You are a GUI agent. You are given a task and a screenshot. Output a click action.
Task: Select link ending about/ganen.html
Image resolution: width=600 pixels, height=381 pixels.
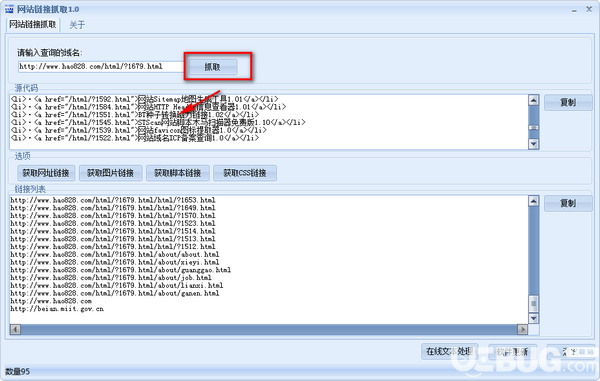[115, 293]
